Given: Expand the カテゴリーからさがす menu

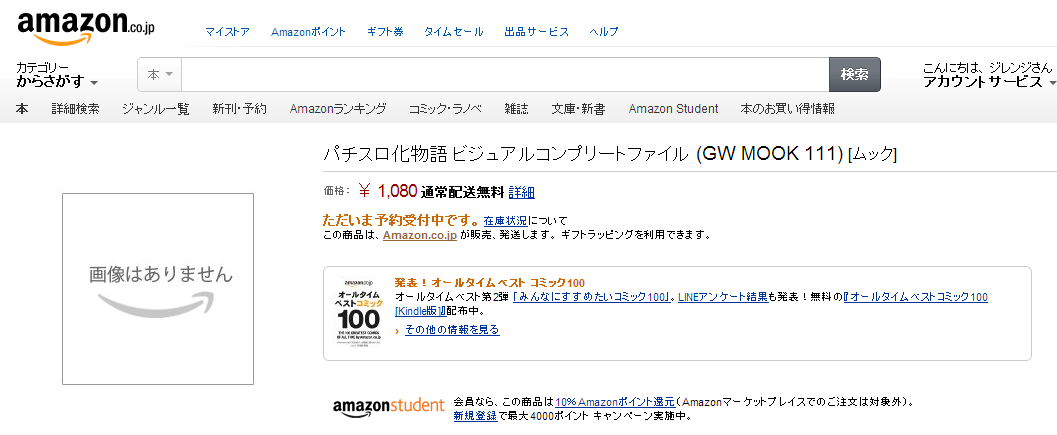Looking at the screenshot, I should pos(57,75).
